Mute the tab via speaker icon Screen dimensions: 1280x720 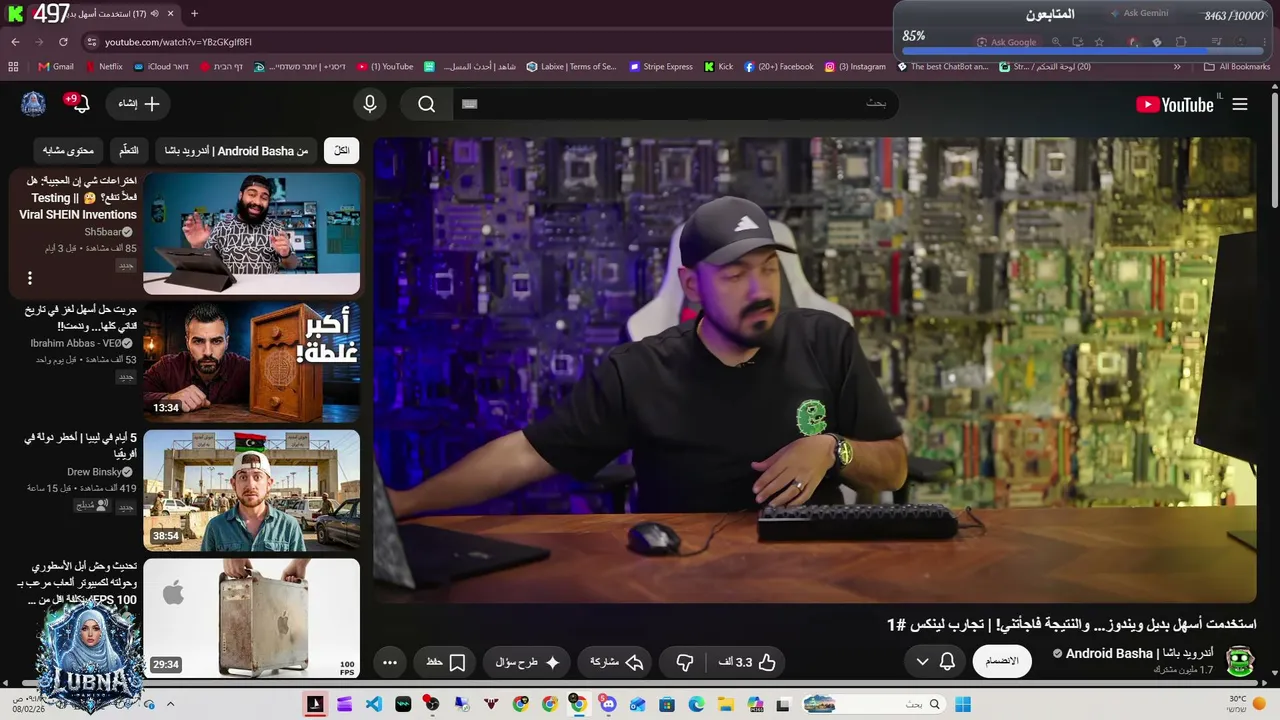point(154,14)
